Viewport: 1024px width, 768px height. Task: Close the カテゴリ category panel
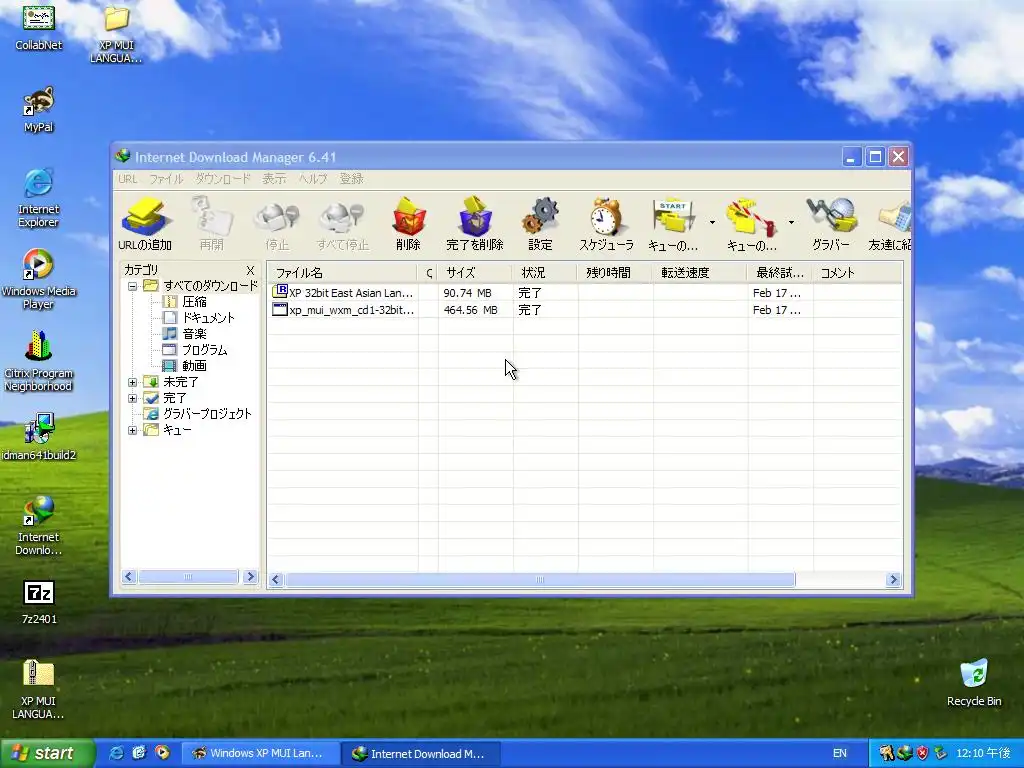pos(249,270)
